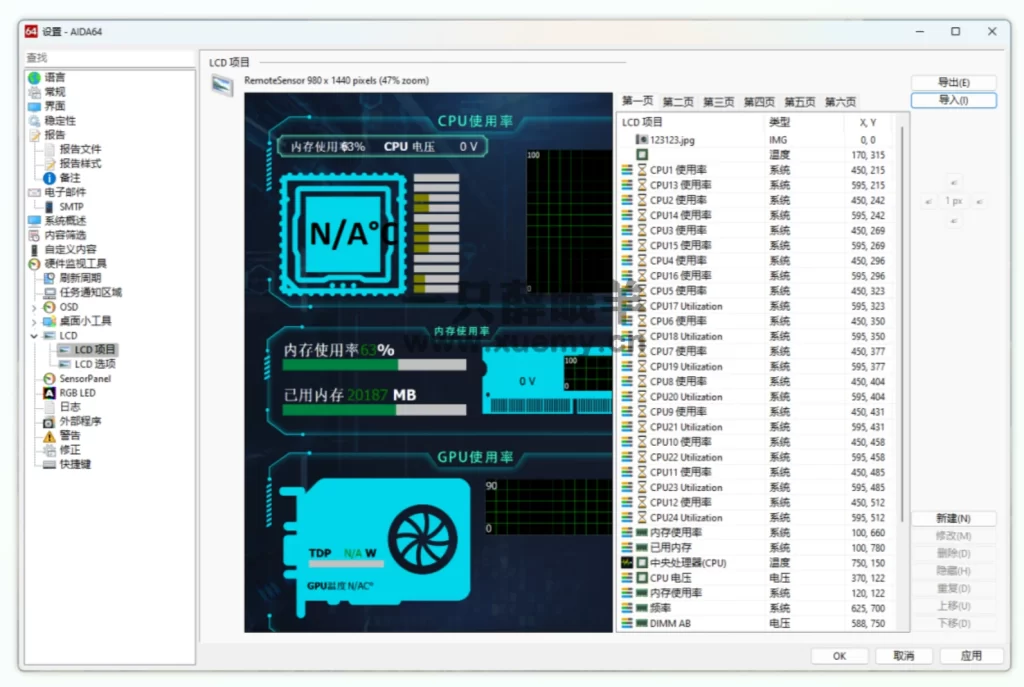The width and height of the screenshot is (1024, 687).
Task: Switch to the 第五页 tab
Action: 799,102
